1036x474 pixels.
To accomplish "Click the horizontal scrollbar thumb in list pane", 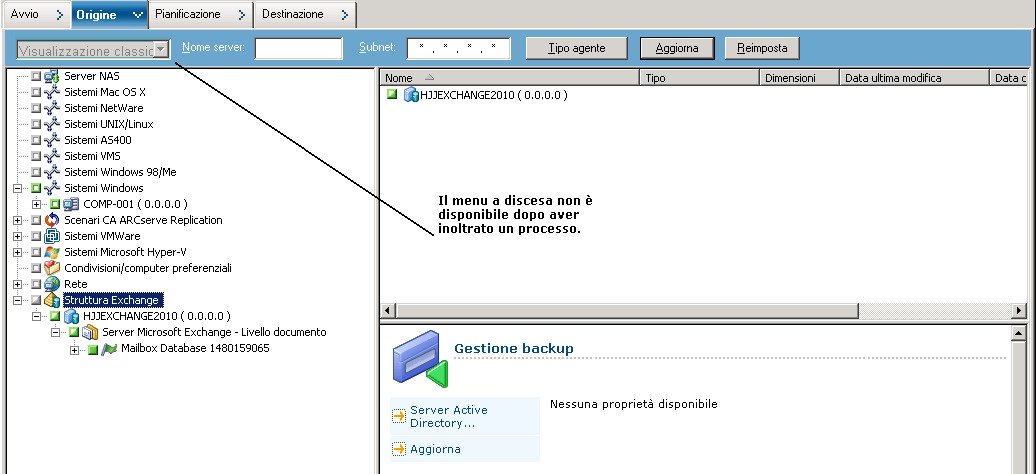I will [628, 310].
